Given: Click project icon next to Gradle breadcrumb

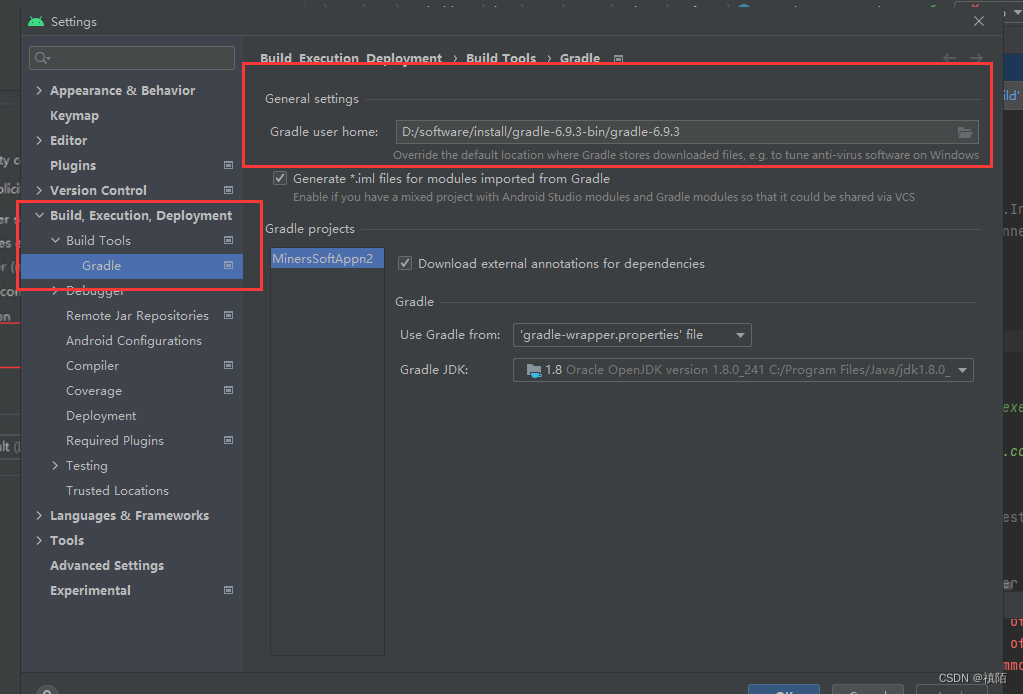Looking at the screenshot, I should pos(618,59).
